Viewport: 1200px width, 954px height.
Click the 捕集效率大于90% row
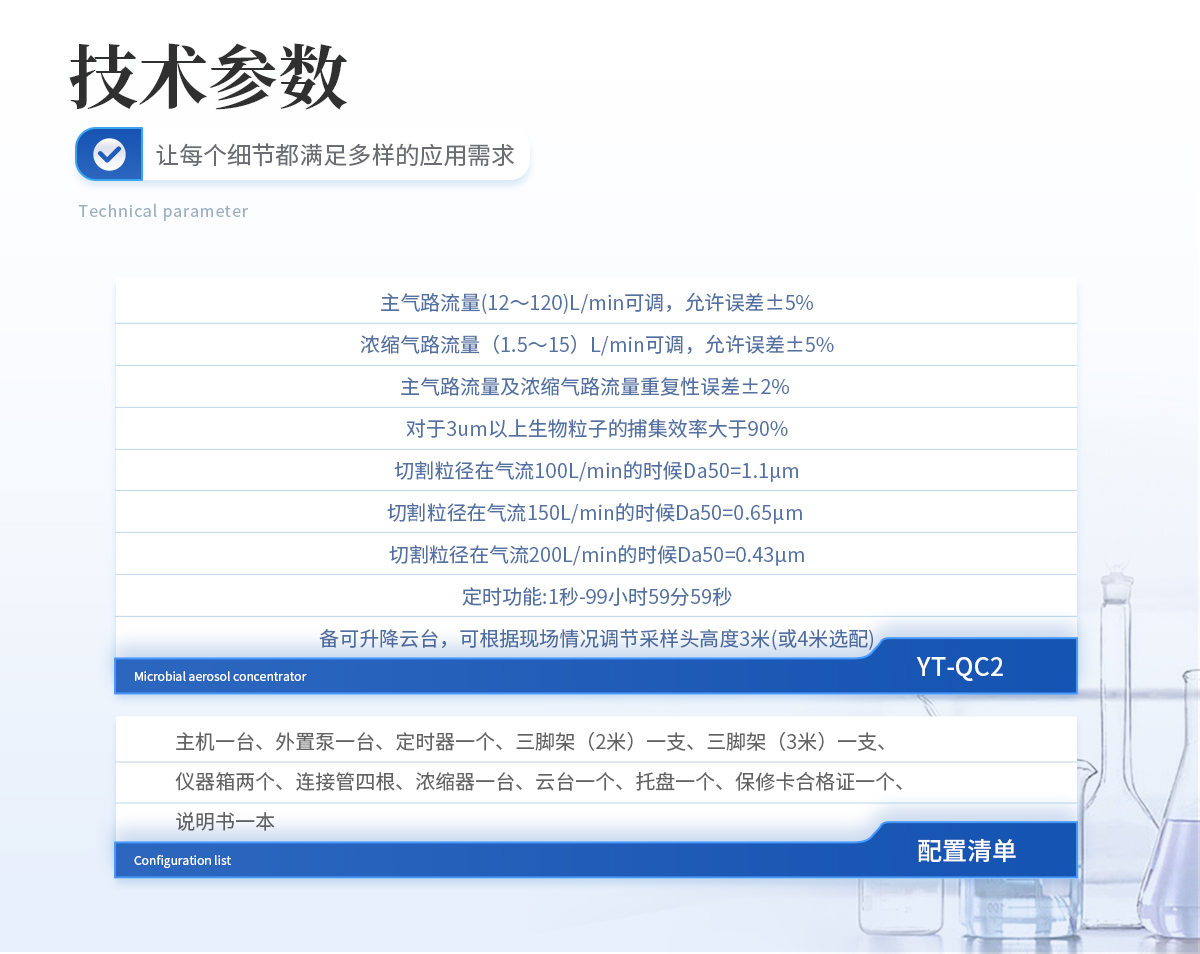(596, 429)
